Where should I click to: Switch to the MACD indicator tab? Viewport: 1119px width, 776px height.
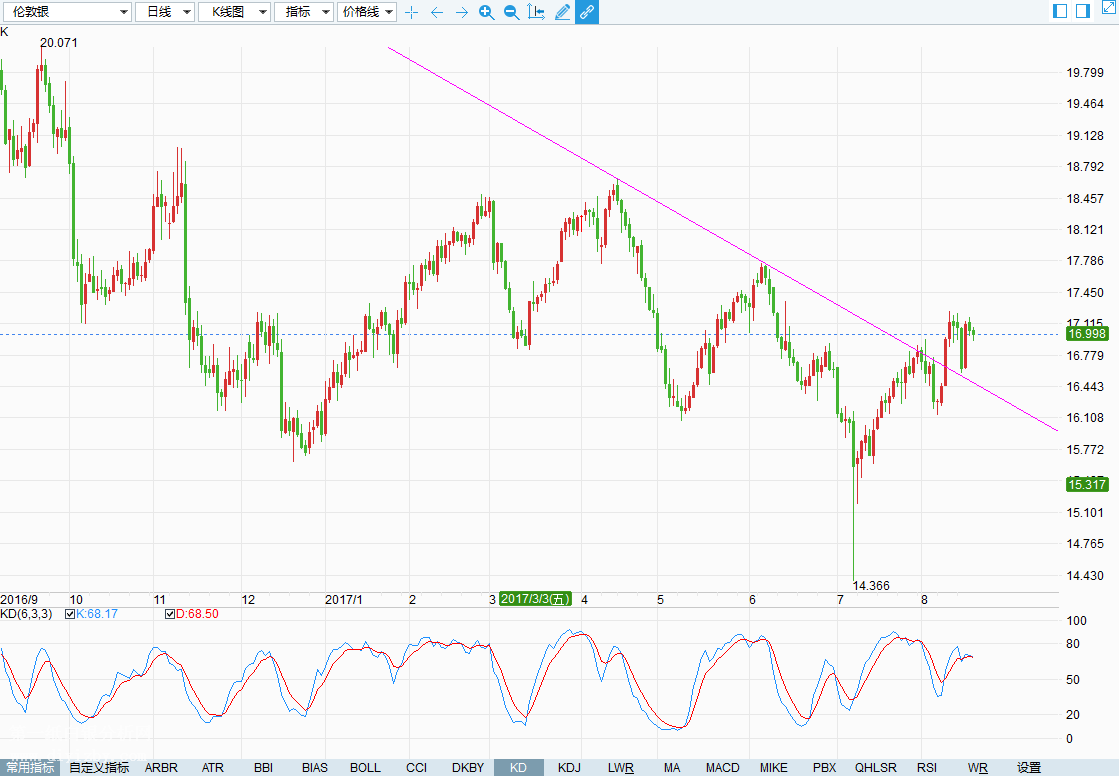point(722,768)
